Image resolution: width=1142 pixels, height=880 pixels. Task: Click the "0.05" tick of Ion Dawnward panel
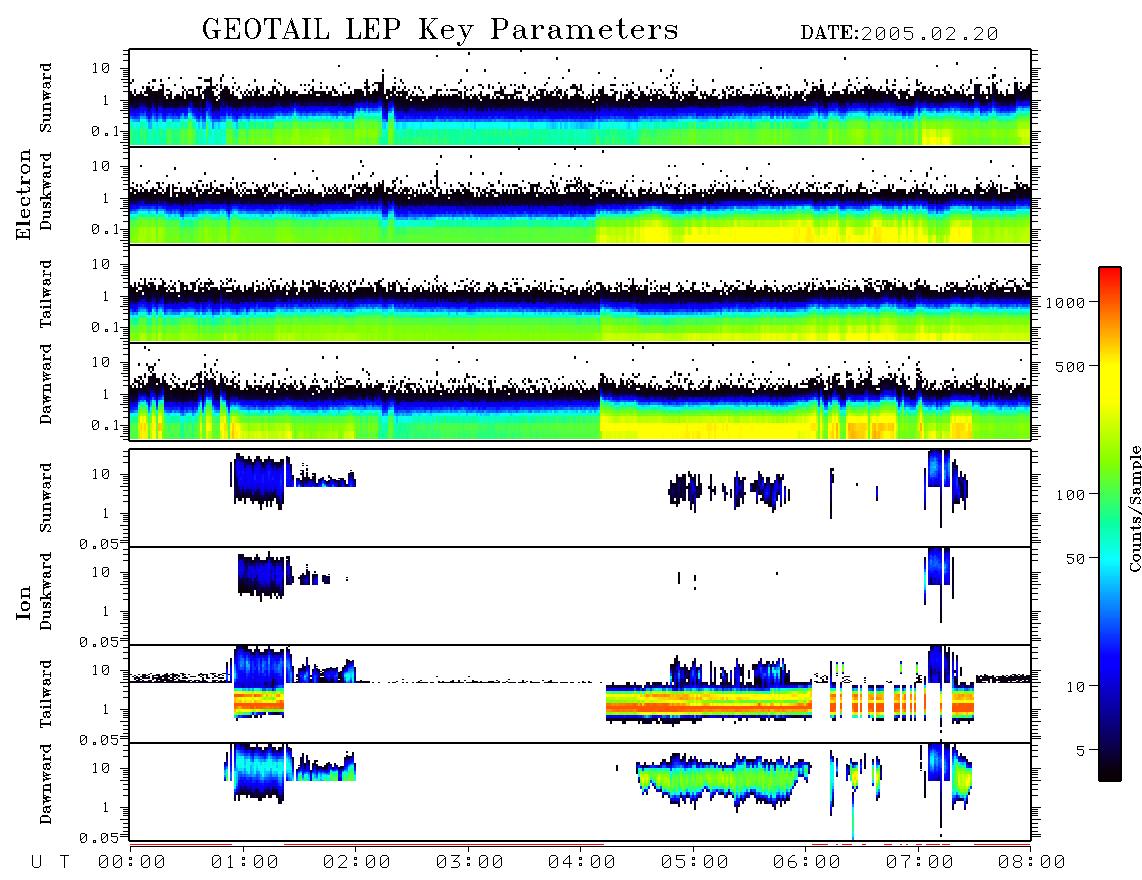[98, 838]
